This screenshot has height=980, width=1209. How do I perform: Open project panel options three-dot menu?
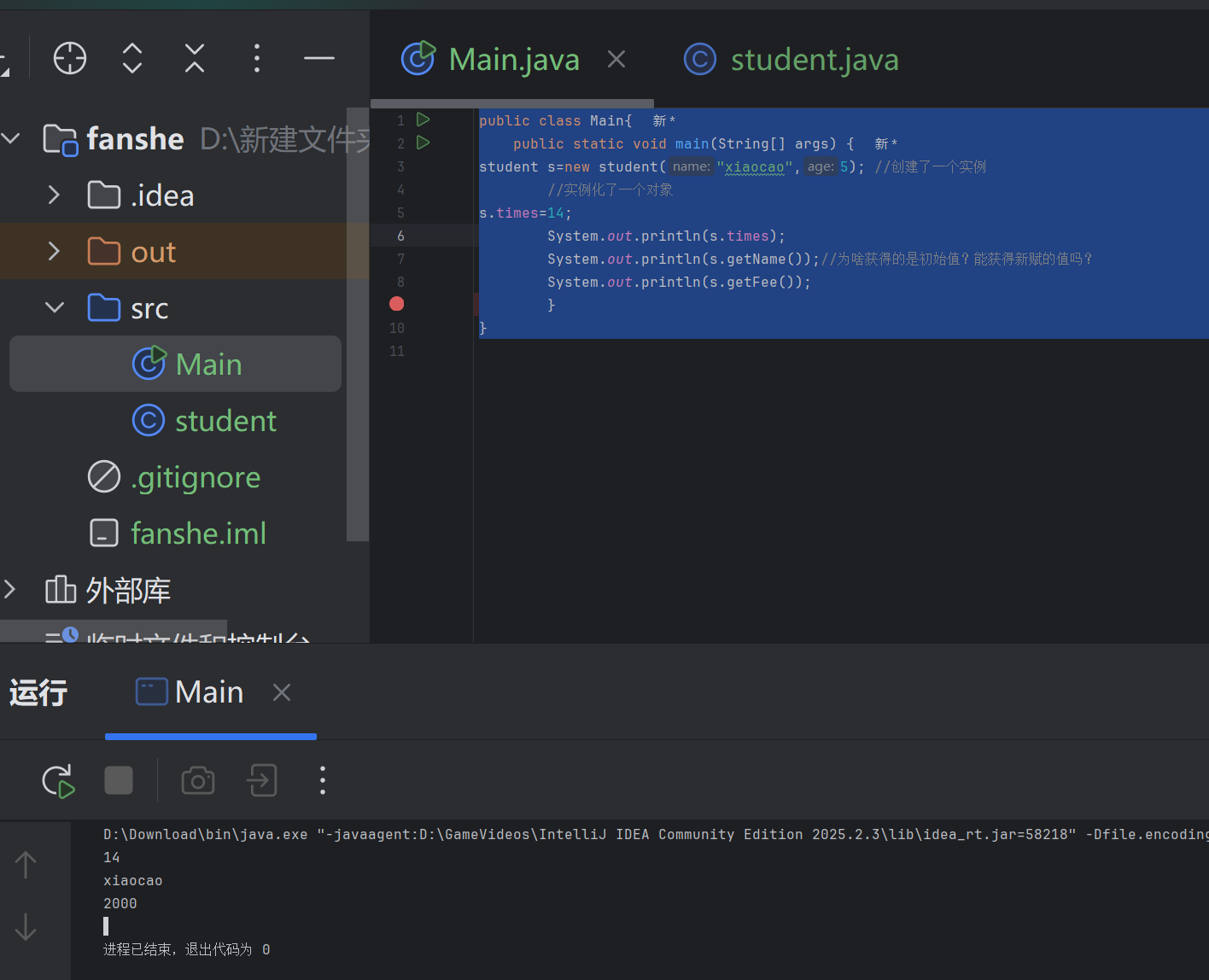pos(256,58)
